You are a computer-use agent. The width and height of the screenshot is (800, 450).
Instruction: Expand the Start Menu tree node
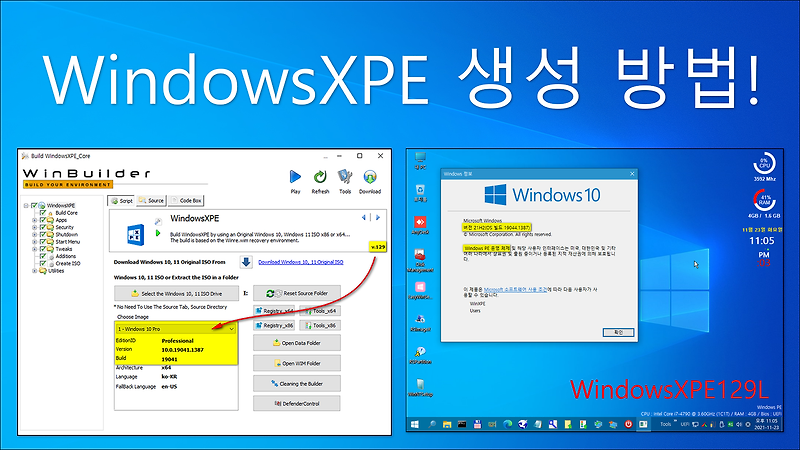pyautogui.click(x=35, y=242)
